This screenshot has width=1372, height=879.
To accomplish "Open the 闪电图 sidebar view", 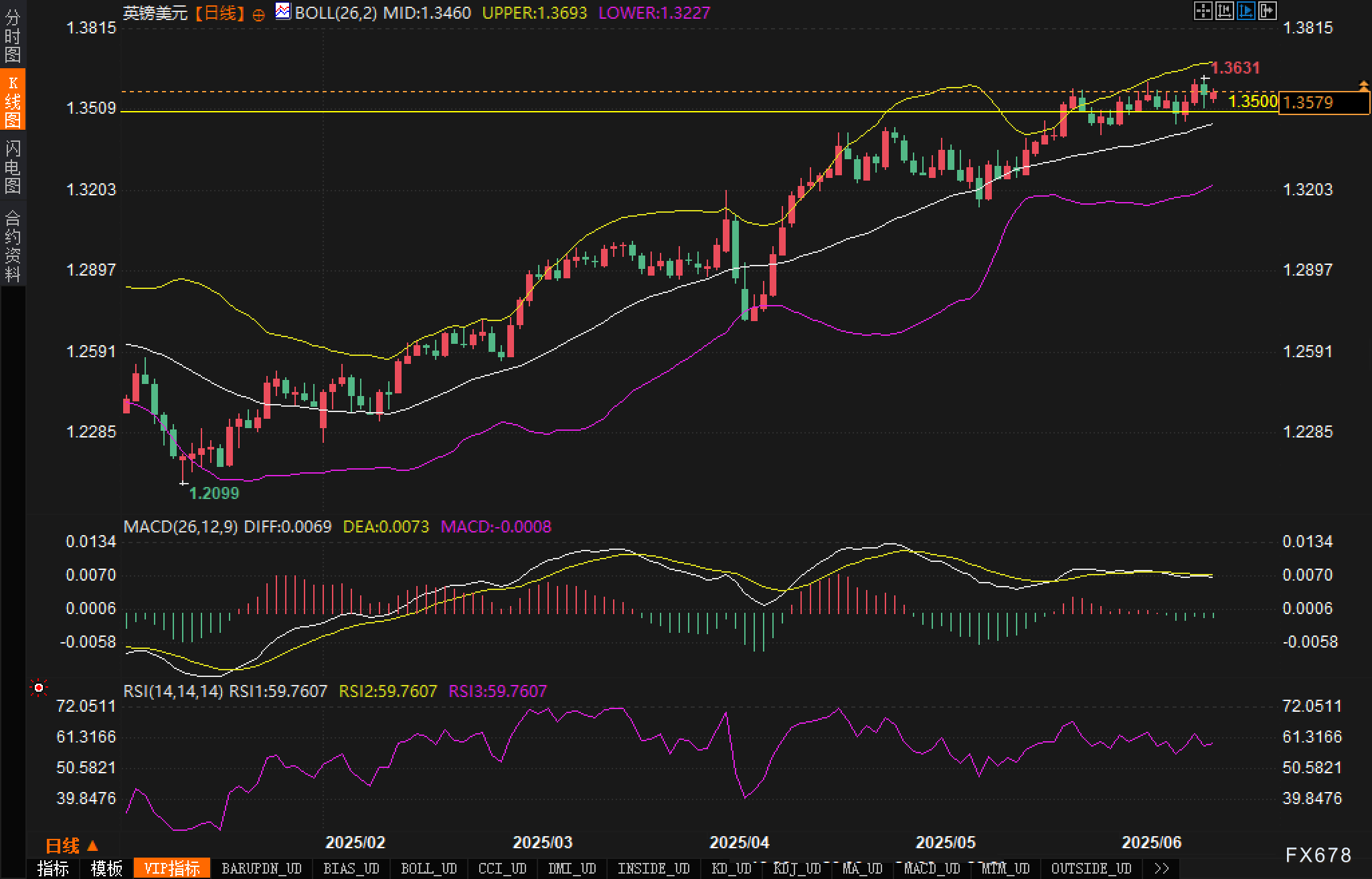I will click(13, 167).
